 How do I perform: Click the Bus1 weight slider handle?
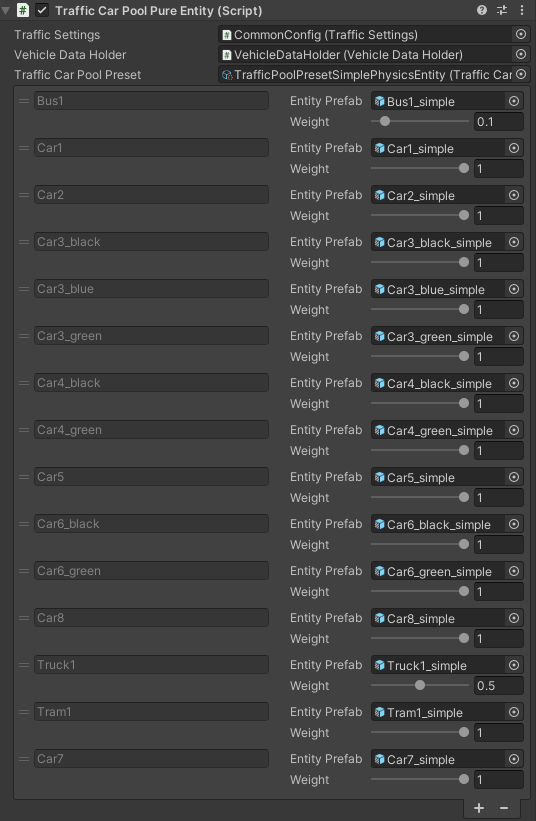click(385, 121)
